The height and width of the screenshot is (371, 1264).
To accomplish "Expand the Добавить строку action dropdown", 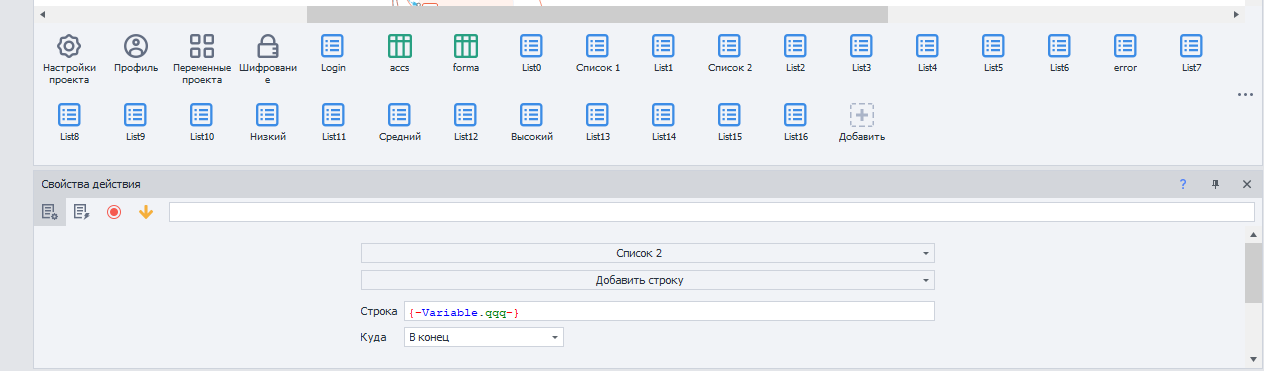I will click(x=647, y=280).
